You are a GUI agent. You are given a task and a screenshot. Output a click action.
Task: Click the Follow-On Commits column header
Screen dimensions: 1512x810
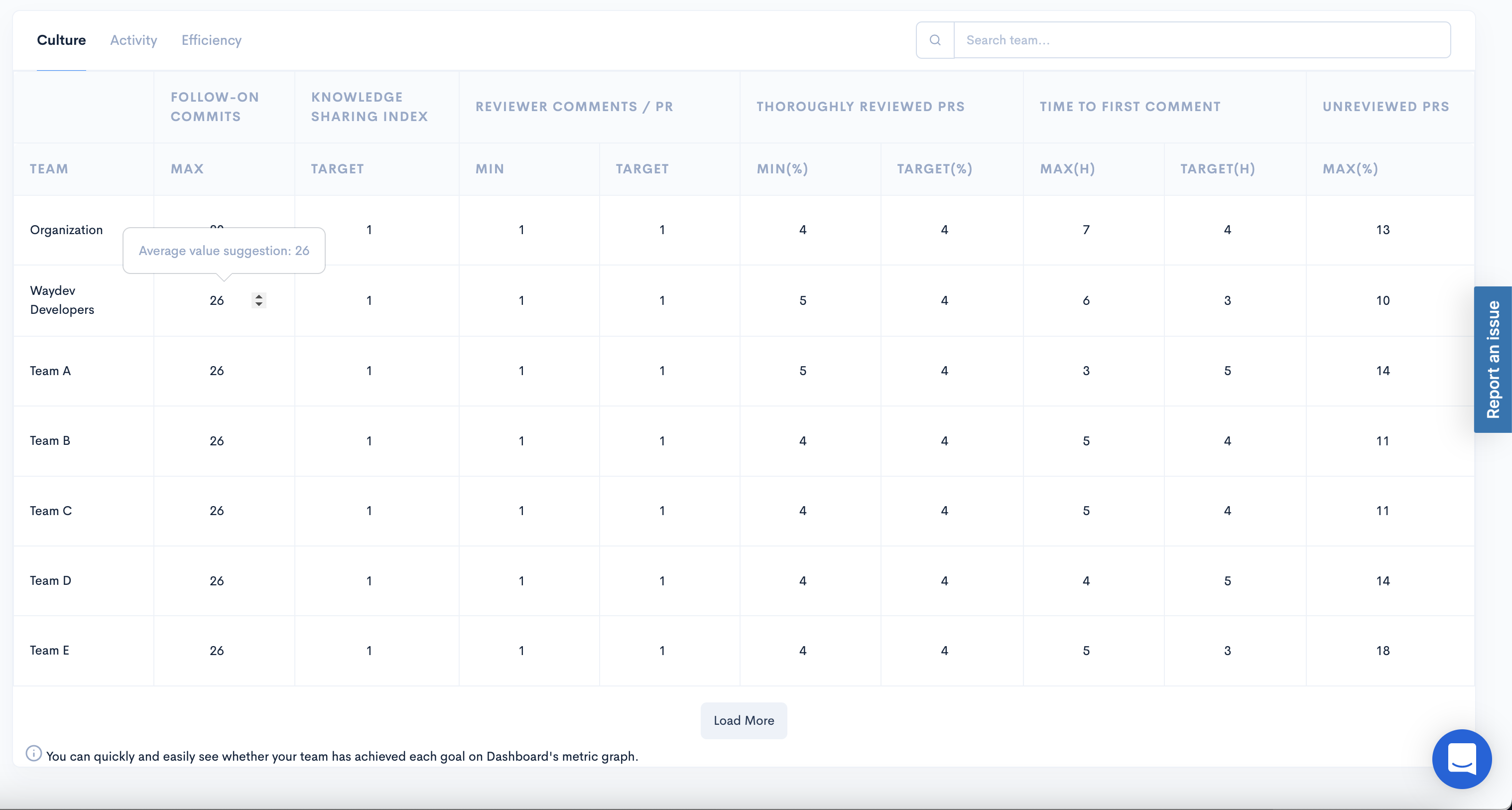point(215,107)
